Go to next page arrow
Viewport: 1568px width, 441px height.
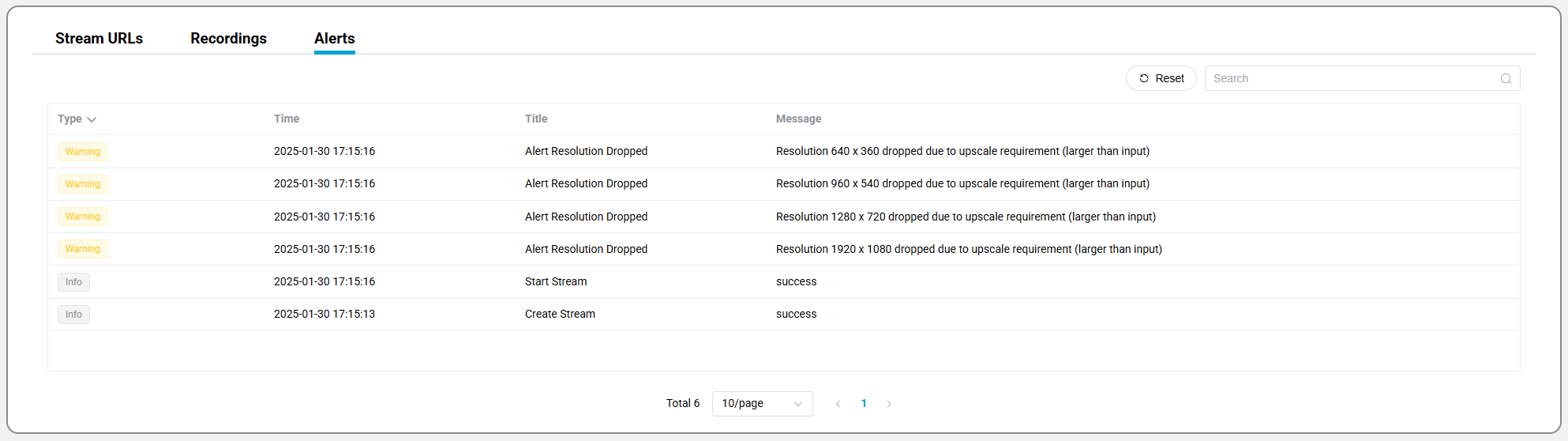[889, 403]
